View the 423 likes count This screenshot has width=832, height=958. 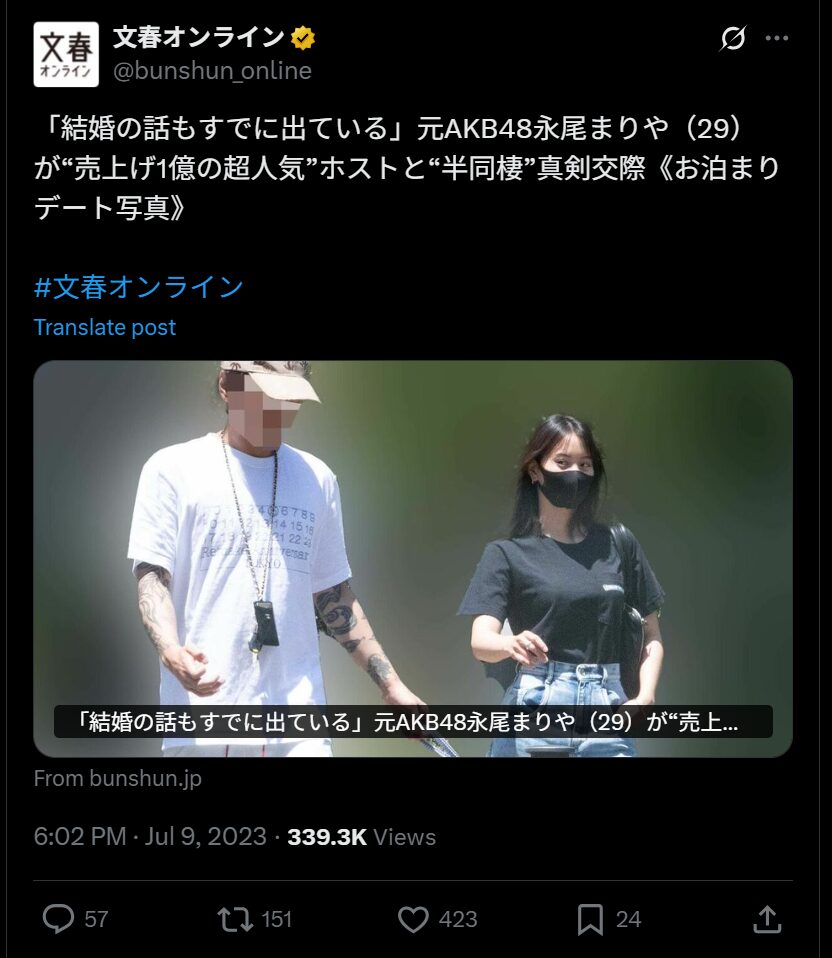(x=458, y=919)
